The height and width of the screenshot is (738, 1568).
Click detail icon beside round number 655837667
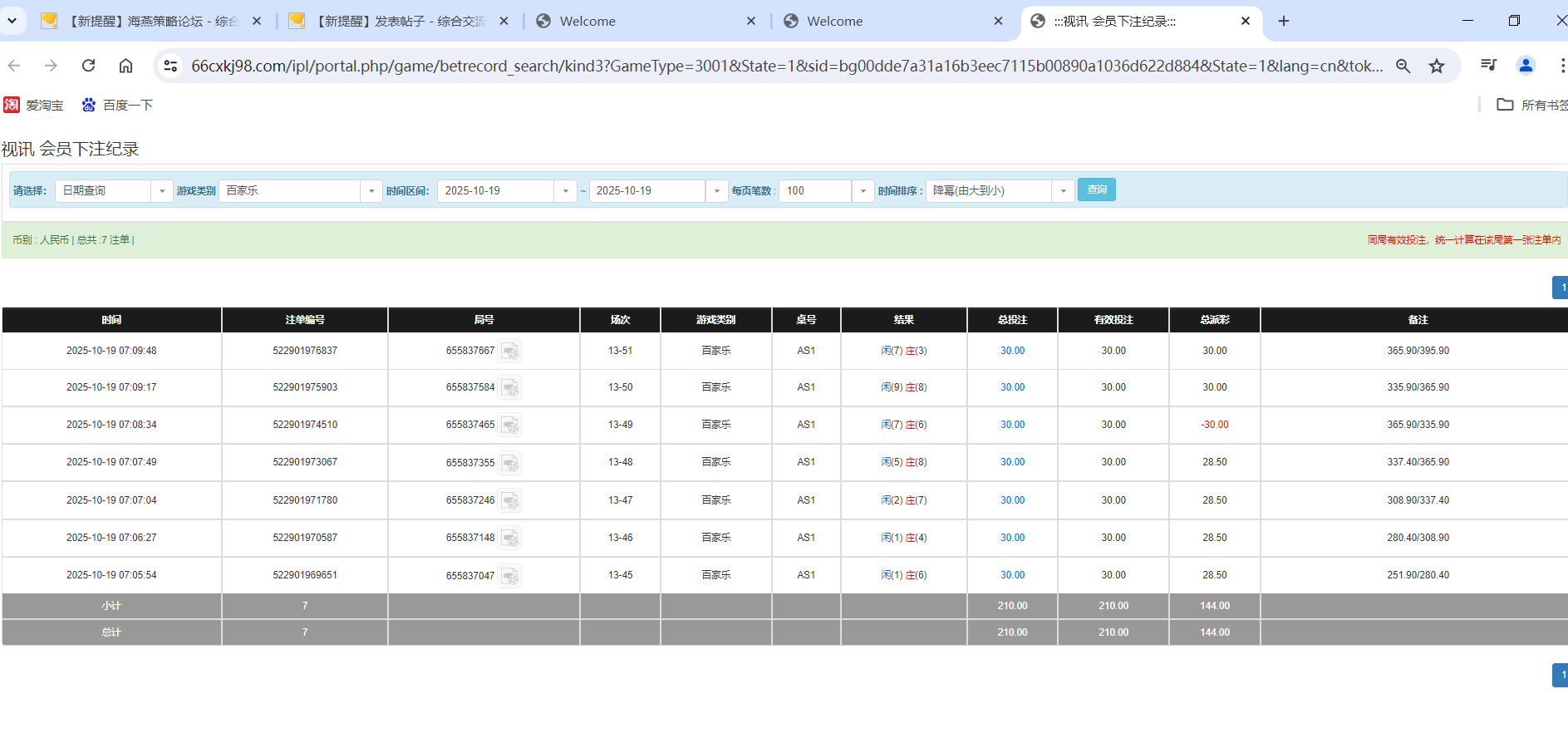click(509, 352)
